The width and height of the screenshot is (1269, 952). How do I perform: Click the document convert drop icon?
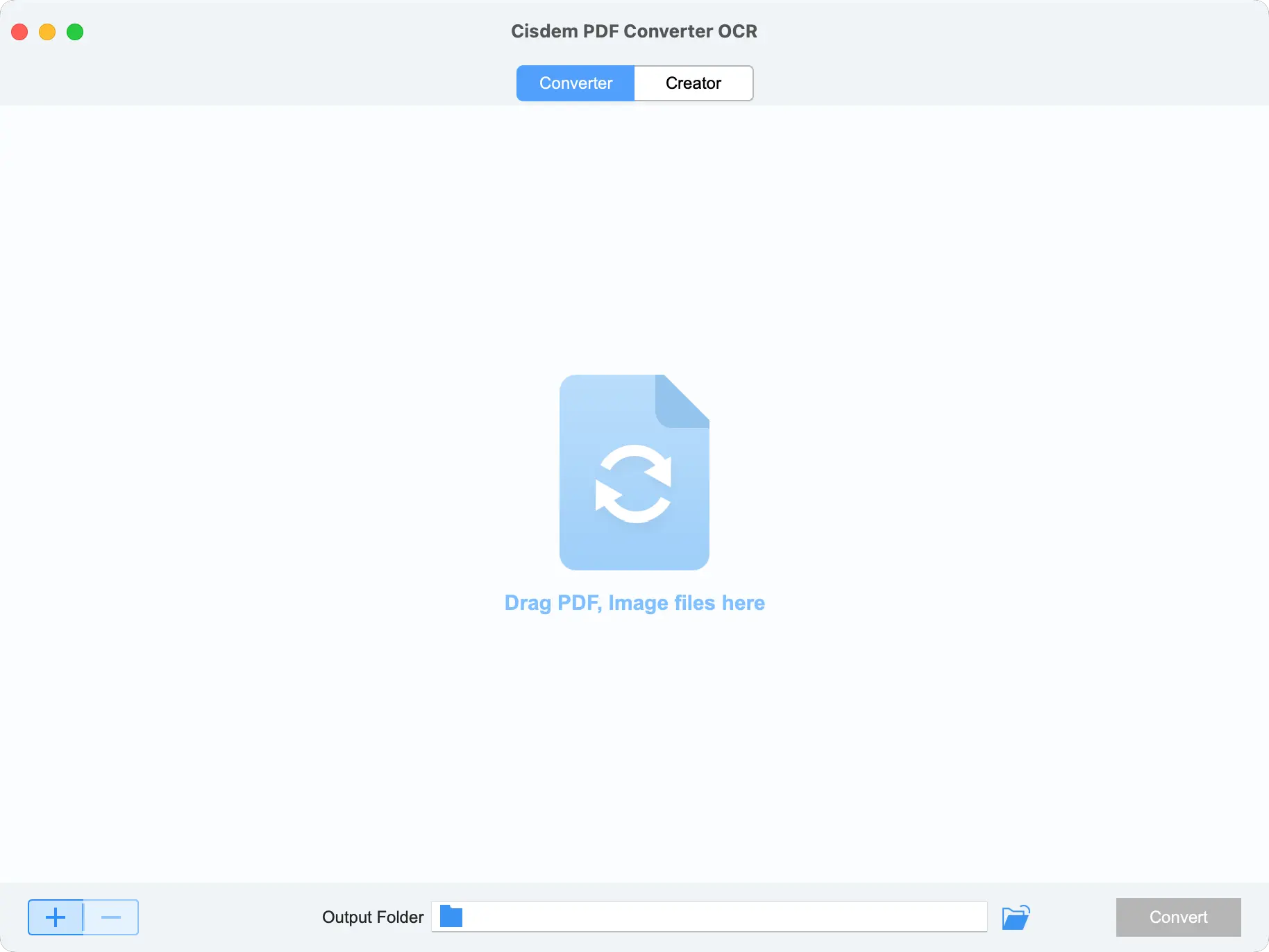click(634, 473)
